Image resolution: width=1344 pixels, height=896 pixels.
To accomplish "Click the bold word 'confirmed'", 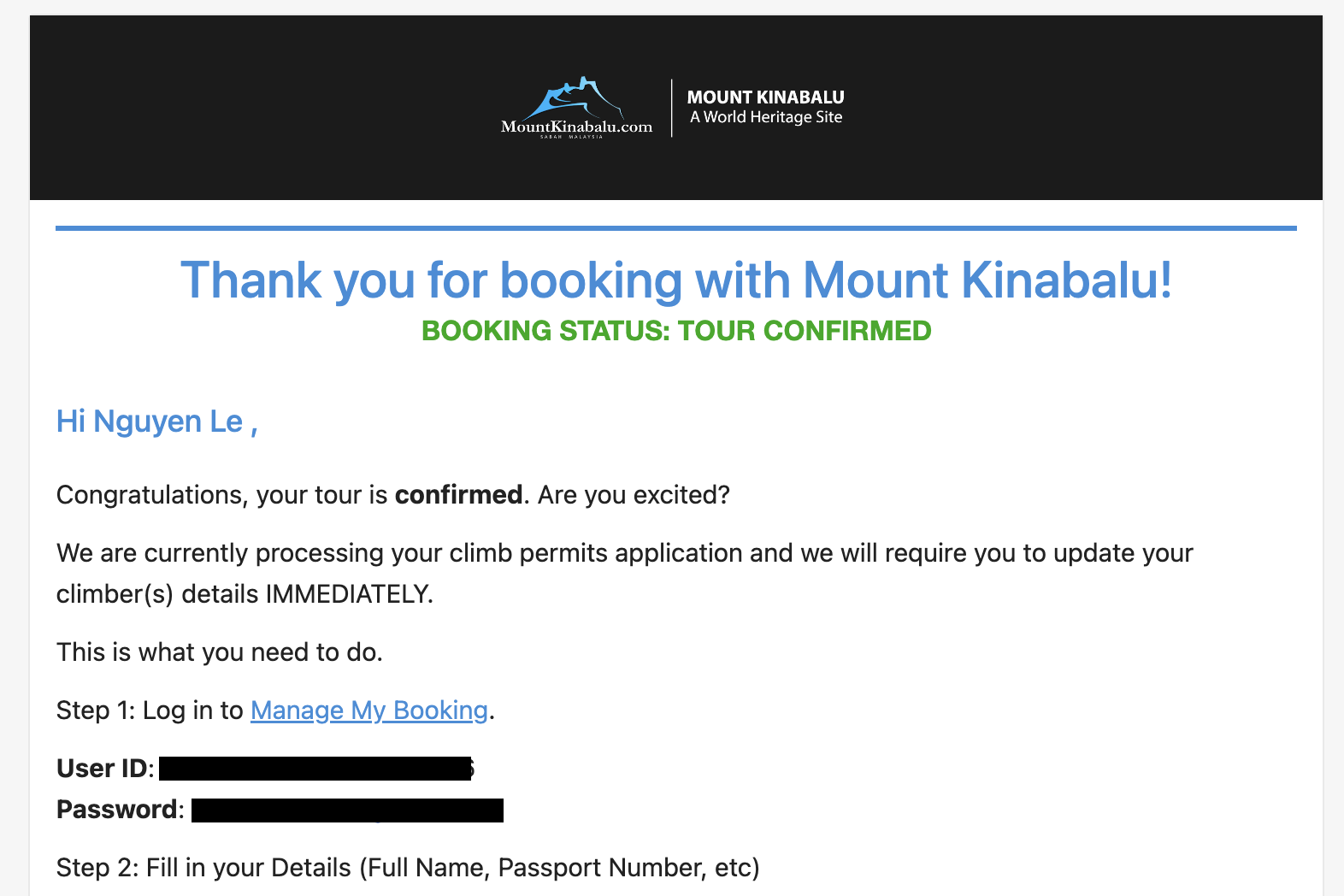I will tap(458, 495).
